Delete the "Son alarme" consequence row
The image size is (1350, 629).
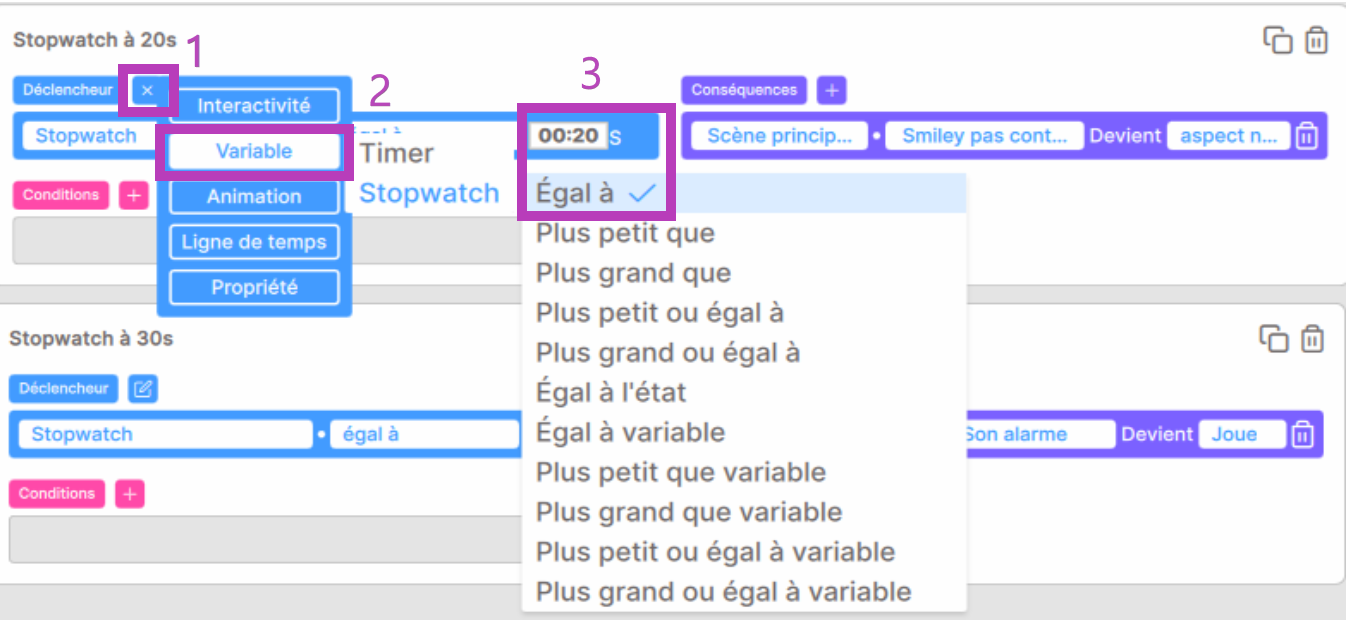(x=1302, y=434)
